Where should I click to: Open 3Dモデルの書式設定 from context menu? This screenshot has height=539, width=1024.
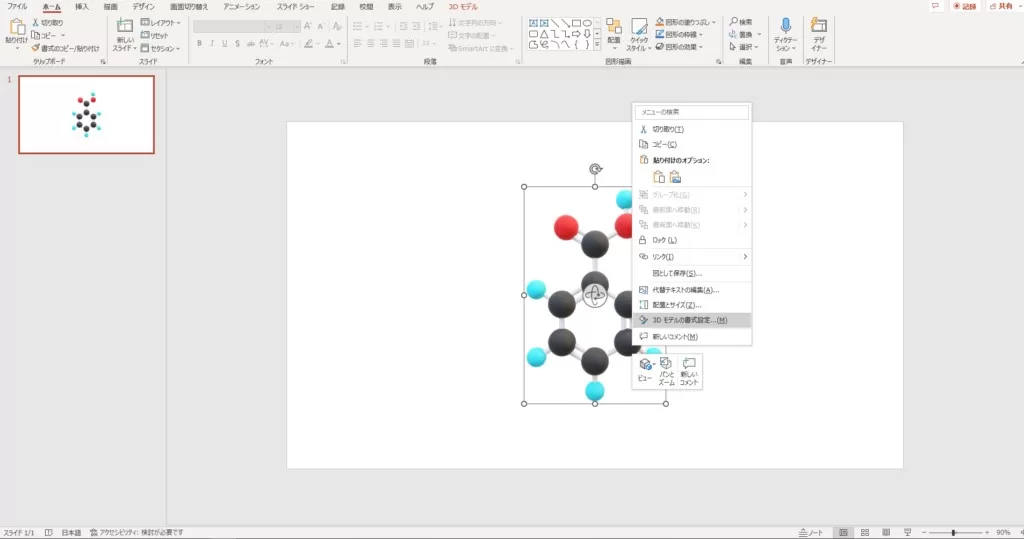tap(689, 320)
